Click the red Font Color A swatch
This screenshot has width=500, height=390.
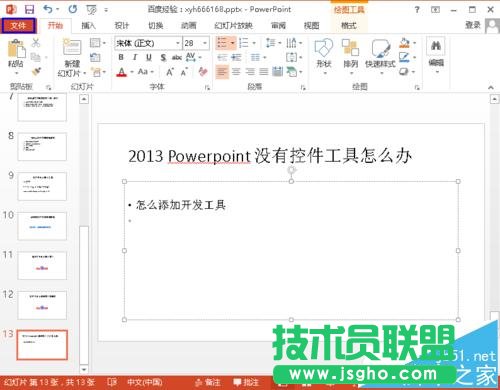122,72
